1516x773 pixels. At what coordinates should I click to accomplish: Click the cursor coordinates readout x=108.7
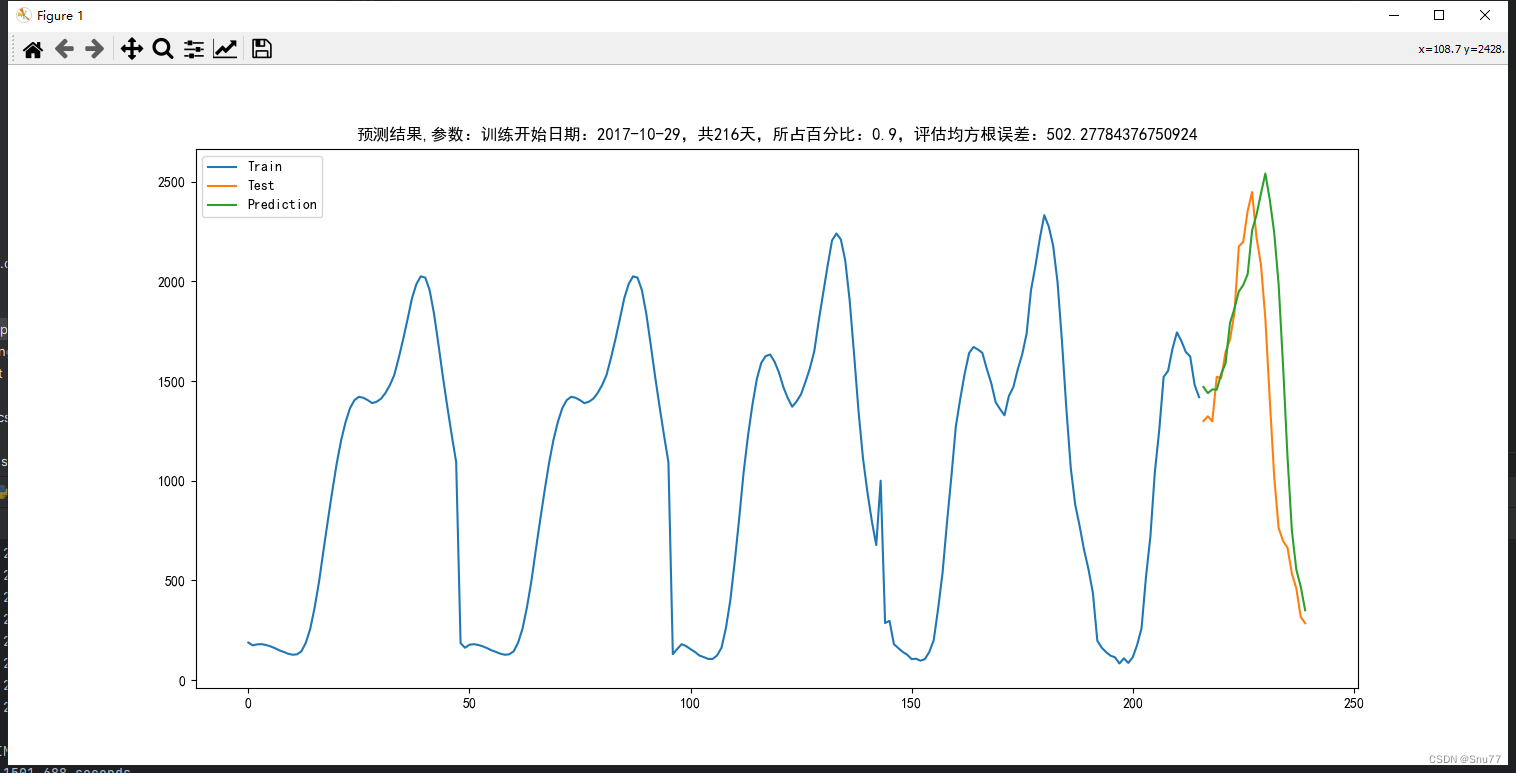pyautogui.click(x=1461, y=49)
